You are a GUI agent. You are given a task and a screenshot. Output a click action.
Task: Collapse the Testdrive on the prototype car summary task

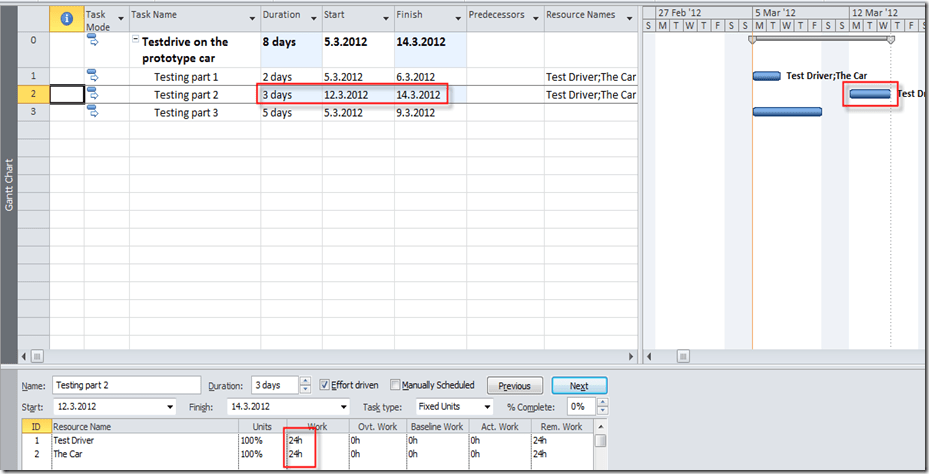click(136, 42)
